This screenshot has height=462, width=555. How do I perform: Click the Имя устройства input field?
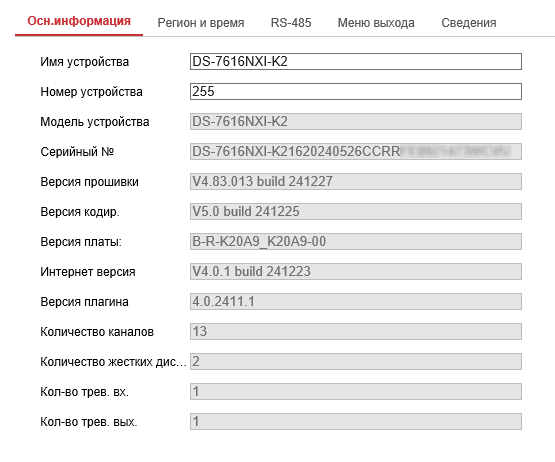tap(356, 62)
